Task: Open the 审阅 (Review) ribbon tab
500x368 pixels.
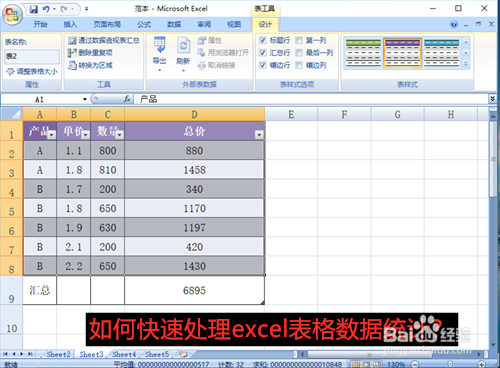Action: pos(204,24)
